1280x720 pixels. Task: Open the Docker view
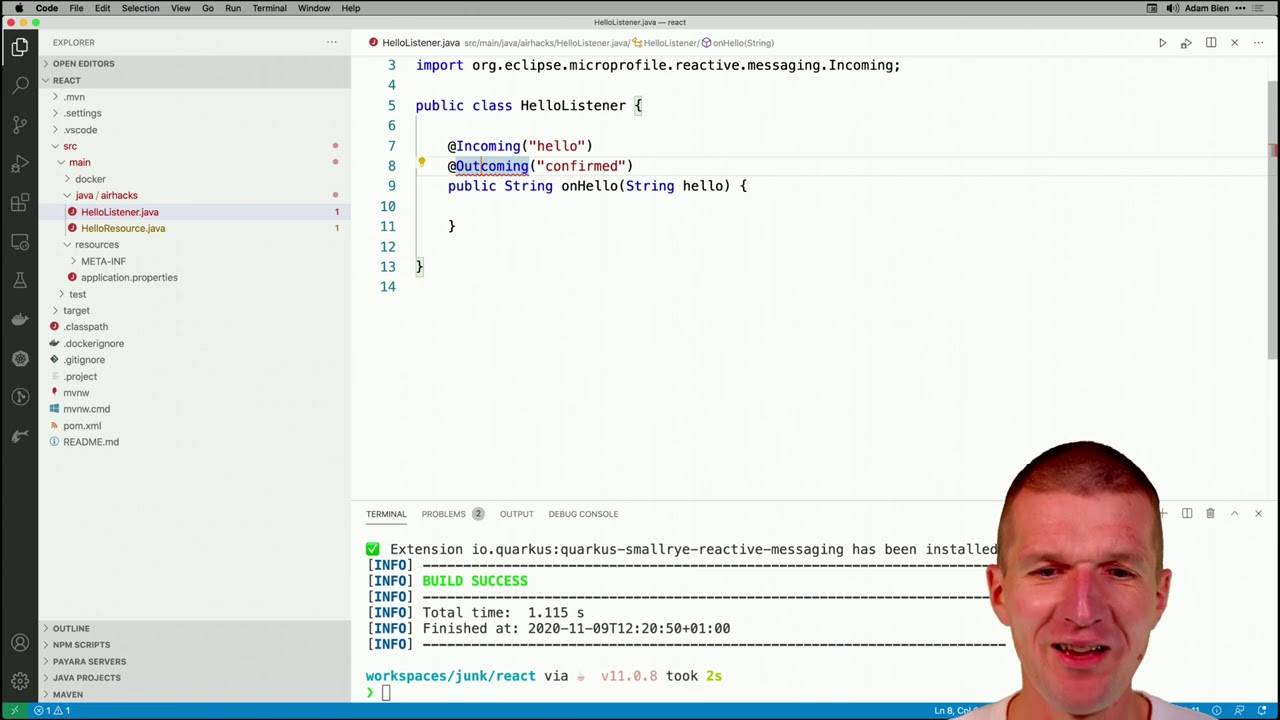tap(20, 320)
